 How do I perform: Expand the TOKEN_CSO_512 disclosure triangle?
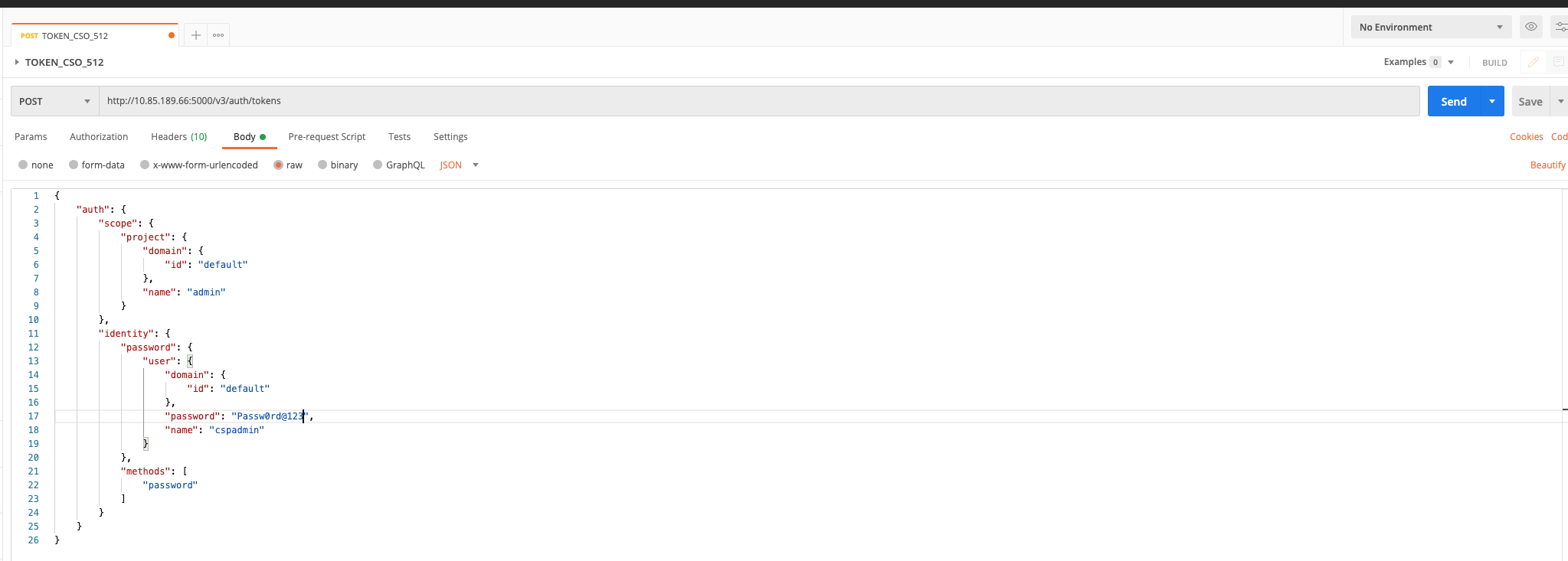(17, 62)
